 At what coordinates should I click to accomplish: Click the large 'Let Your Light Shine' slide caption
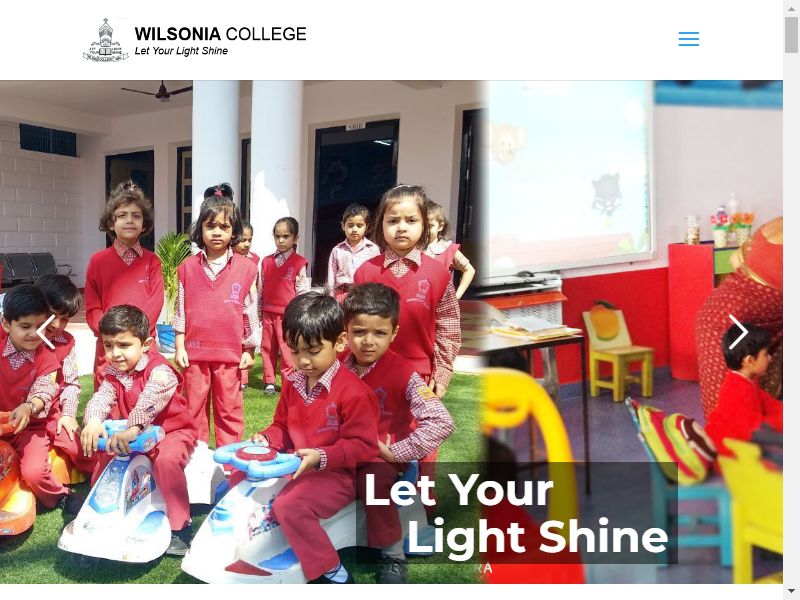point(516,513)
